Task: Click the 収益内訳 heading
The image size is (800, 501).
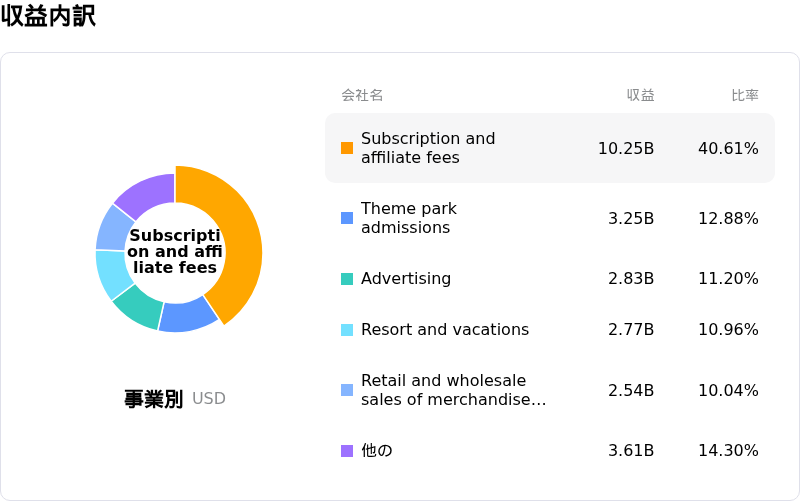Action: [x=48, y=15]
